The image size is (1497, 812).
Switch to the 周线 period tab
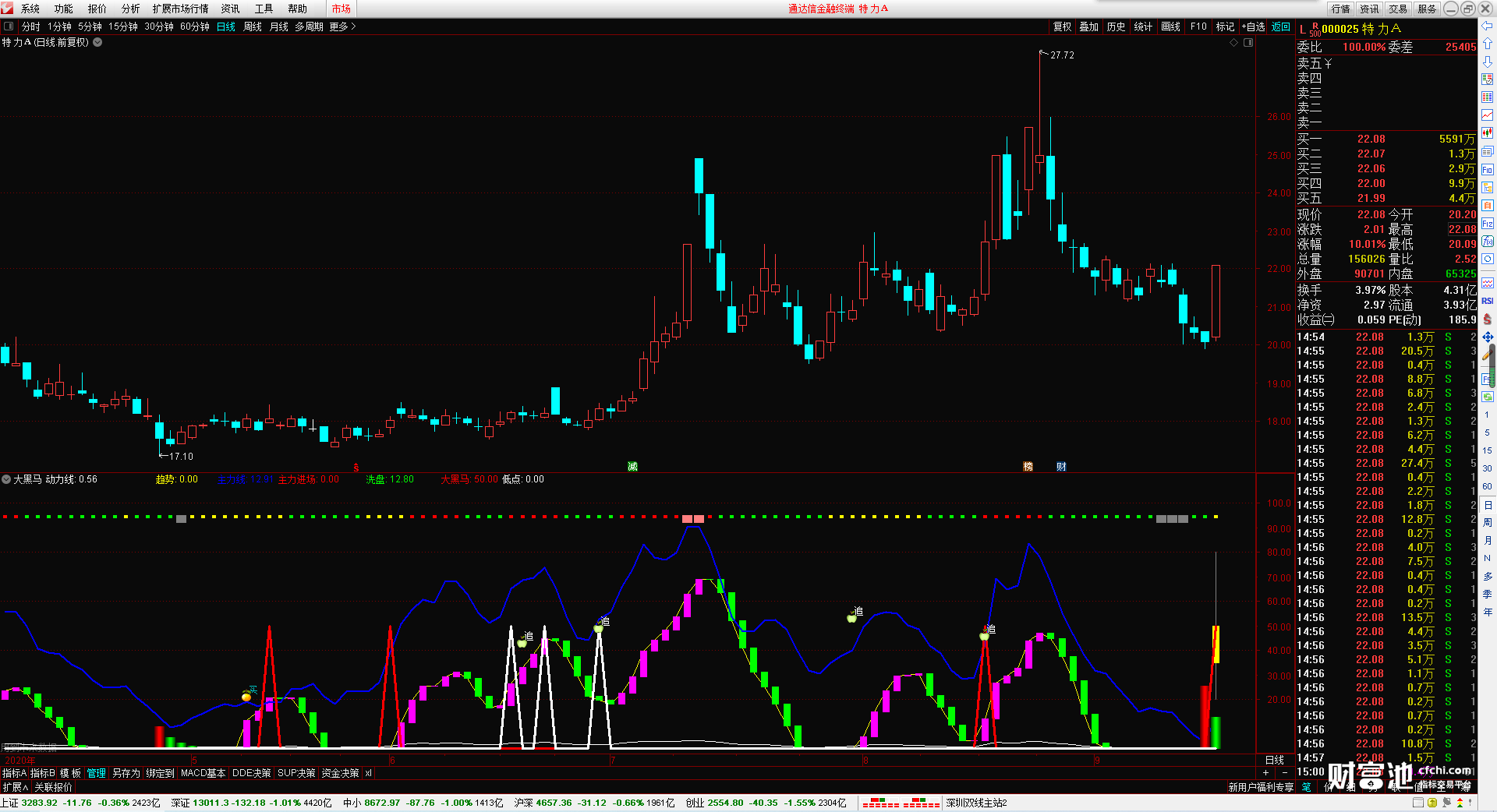253,26
